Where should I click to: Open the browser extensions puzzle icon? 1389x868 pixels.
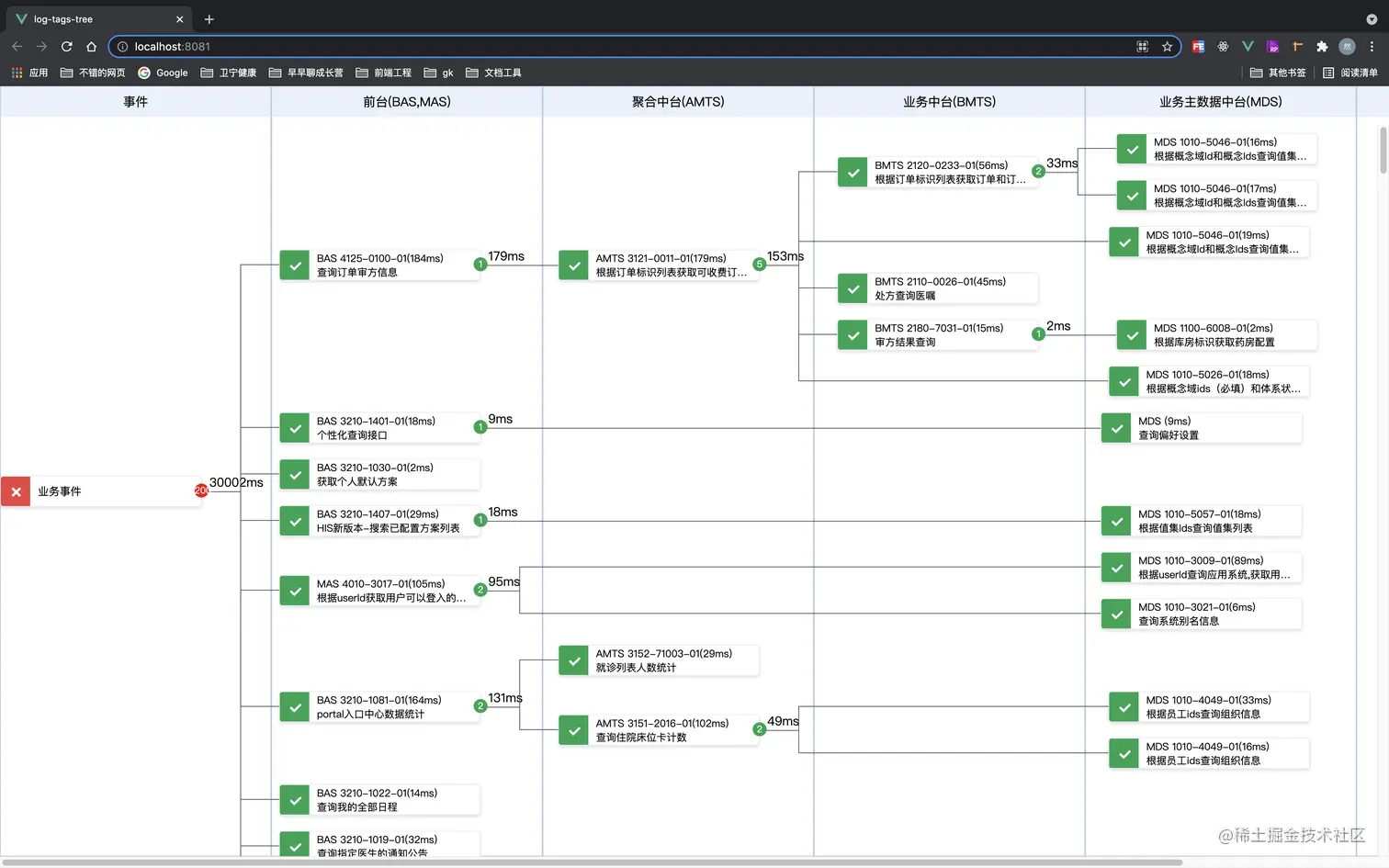click(x=1322, y=46)
